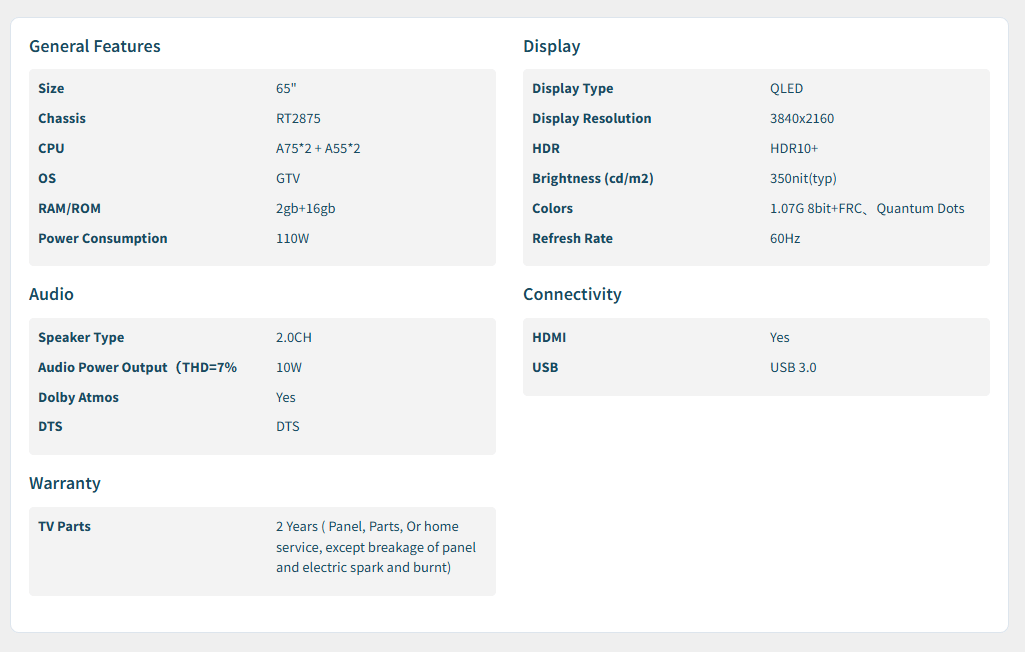Select the 2.0CH speaker type value
The height and width of the screenshot is (652, 1025).
click(x=294, y=337)
